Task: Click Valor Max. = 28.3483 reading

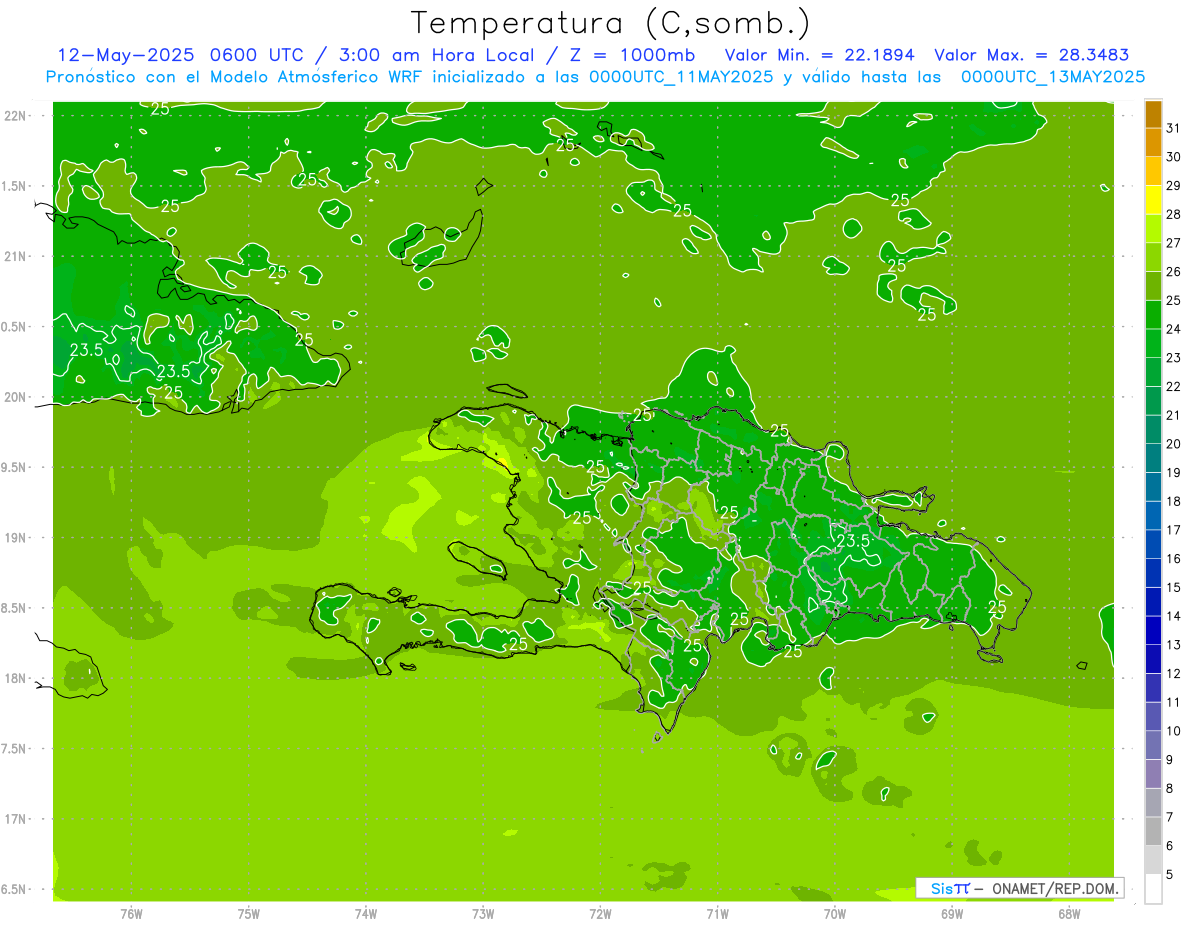Action: [1031, 54]
